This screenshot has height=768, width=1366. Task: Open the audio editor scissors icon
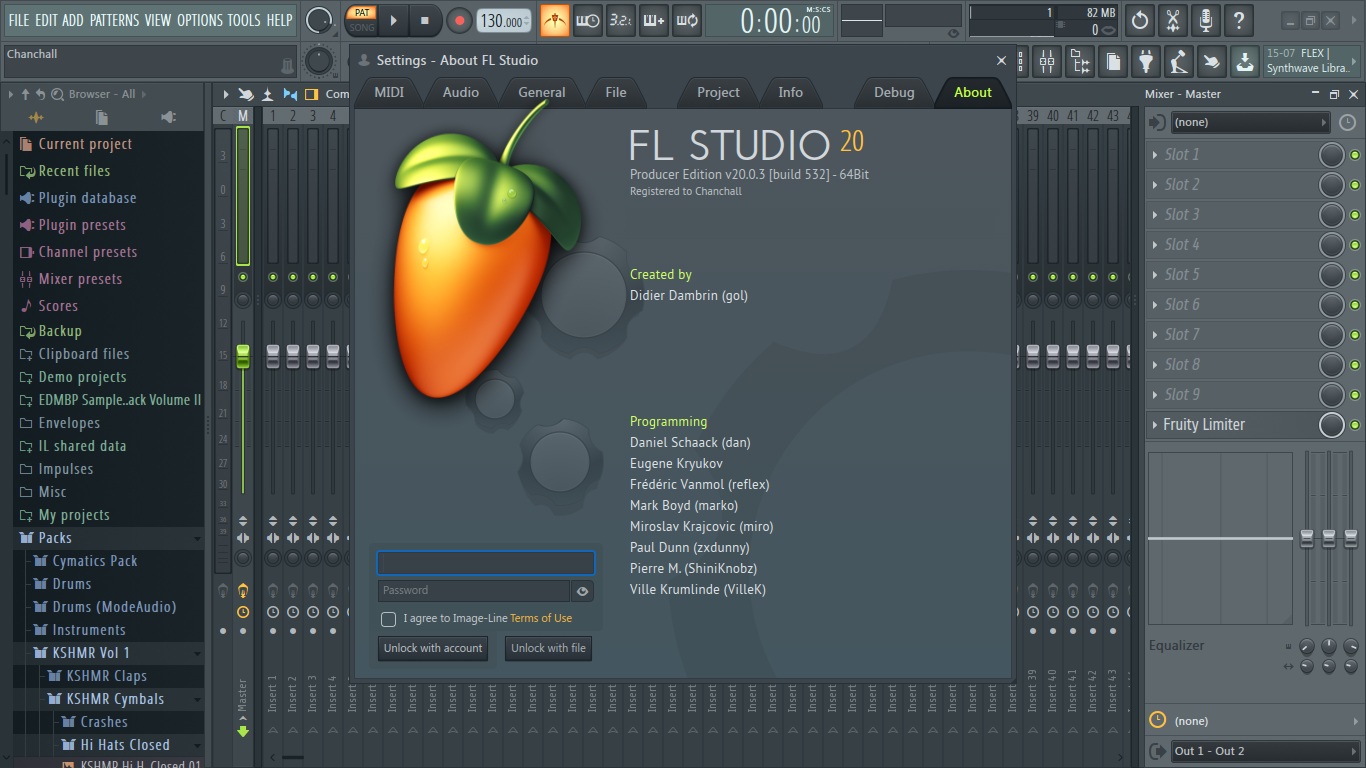tap(1173, 20)
